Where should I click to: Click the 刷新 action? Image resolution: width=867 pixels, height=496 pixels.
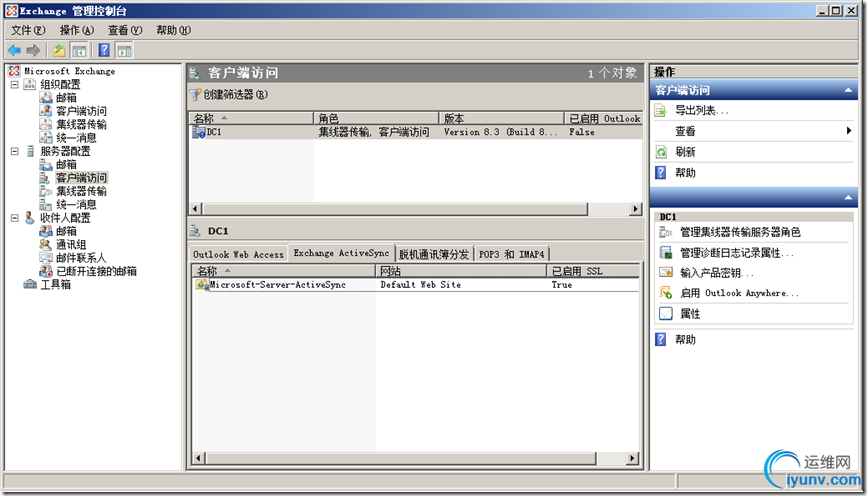click(x=685, y=152)
